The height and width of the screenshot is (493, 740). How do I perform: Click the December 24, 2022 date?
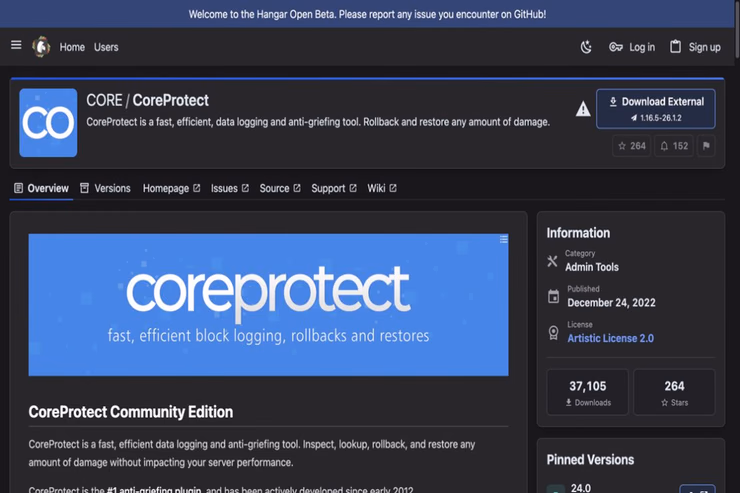point(611,302)
